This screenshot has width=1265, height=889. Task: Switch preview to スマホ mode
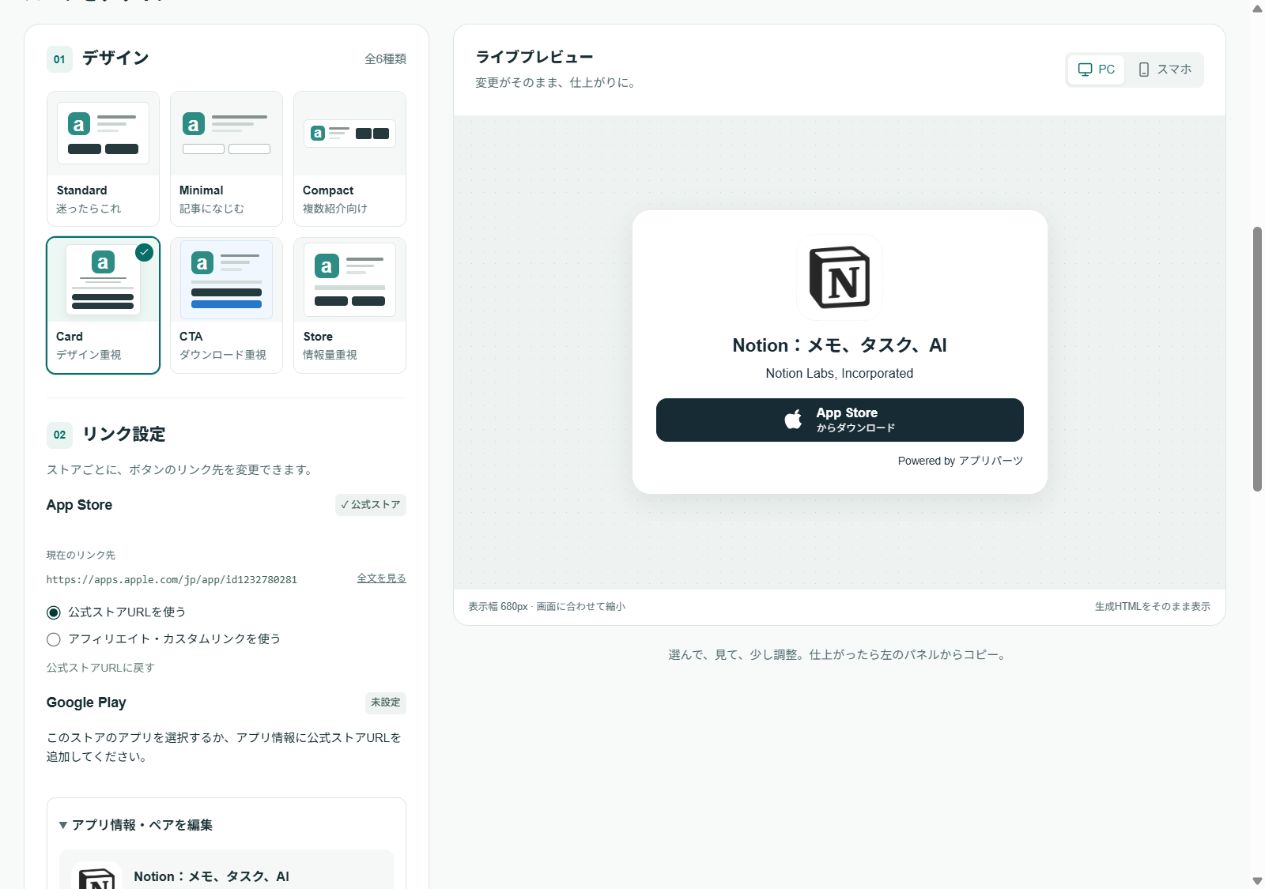click(1165, 70)
